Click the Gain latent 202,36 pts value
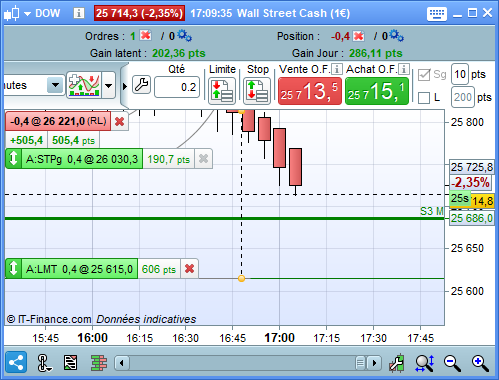 [x=179, y=53]
